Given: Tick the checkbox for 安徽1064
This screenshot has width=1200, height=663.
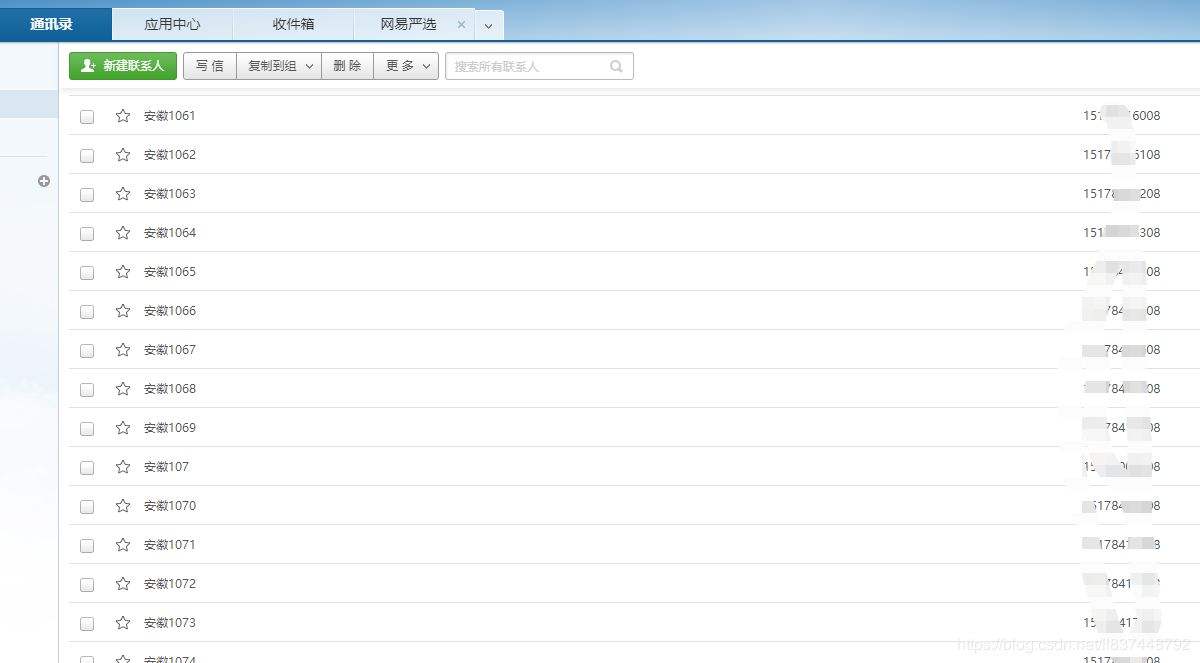Looking at the screenshot, I should [x=87, y=234].
